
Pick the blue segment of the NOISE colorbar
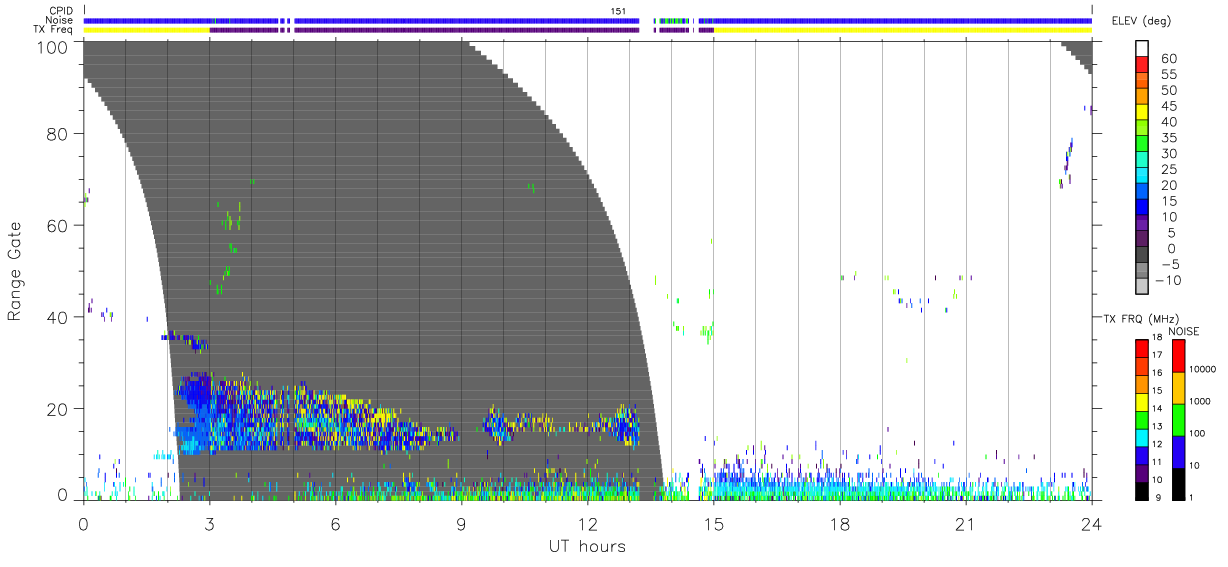tap(1178, 451)
